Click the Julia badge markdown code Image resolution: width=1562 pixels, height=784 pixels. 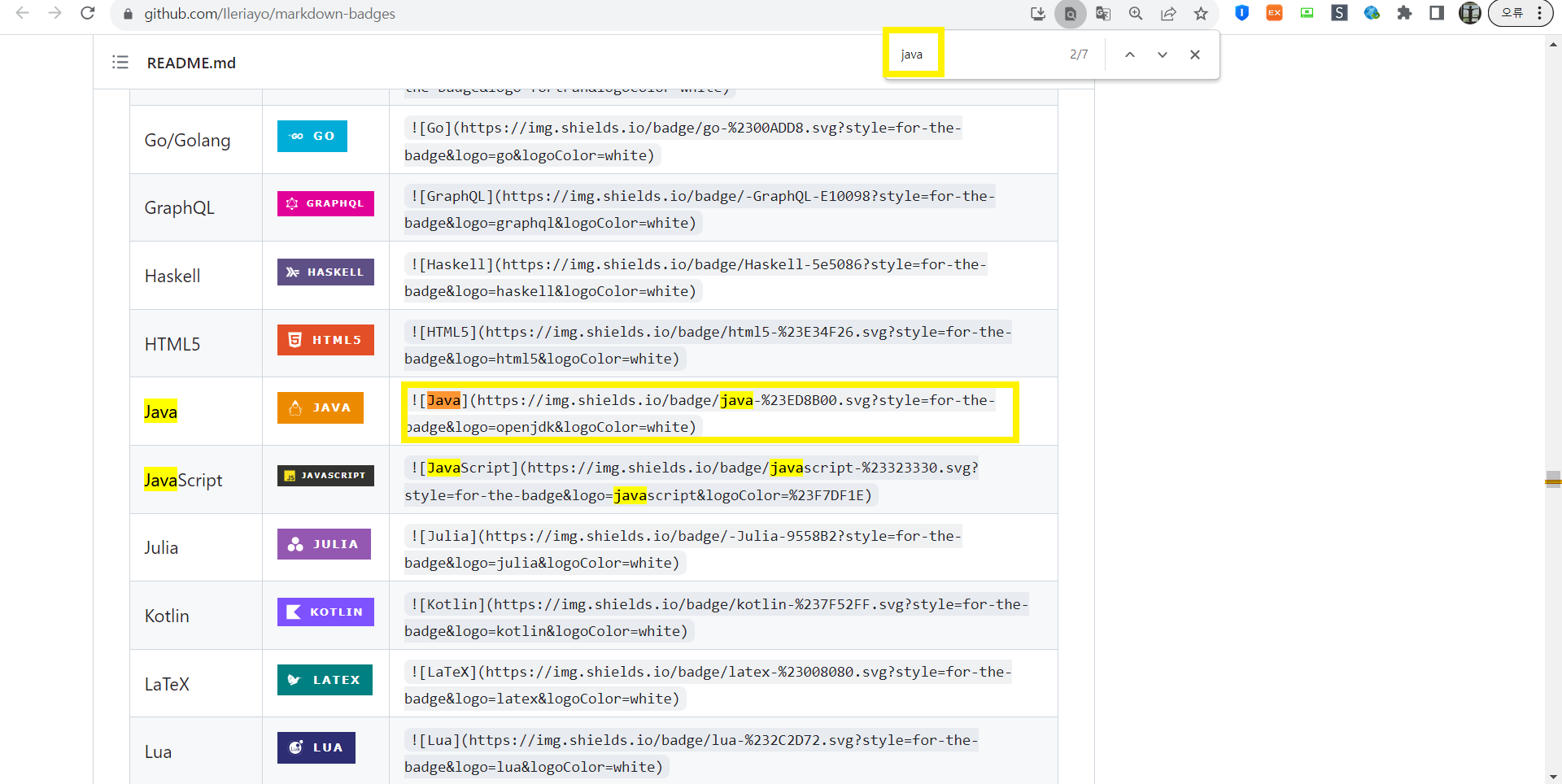683,549
